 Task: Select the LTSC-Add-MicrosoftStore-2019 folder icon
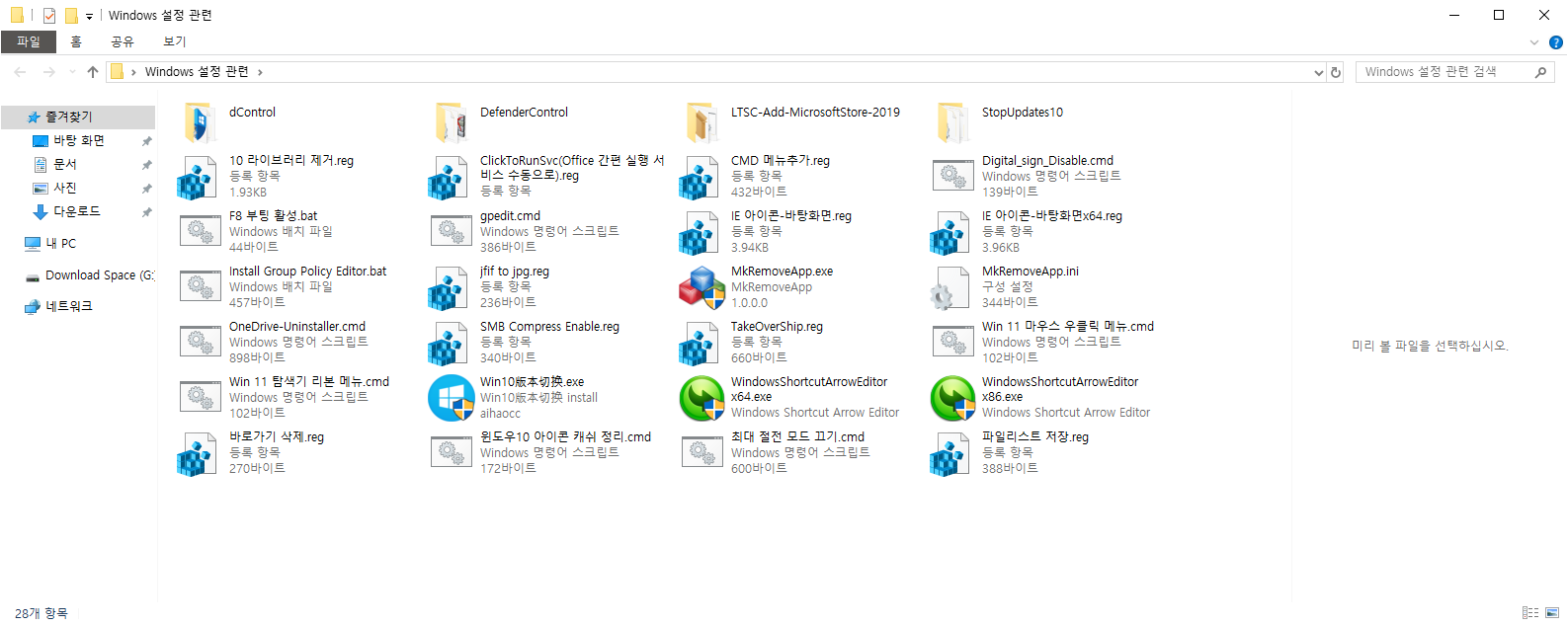click(x=701, y=122)
